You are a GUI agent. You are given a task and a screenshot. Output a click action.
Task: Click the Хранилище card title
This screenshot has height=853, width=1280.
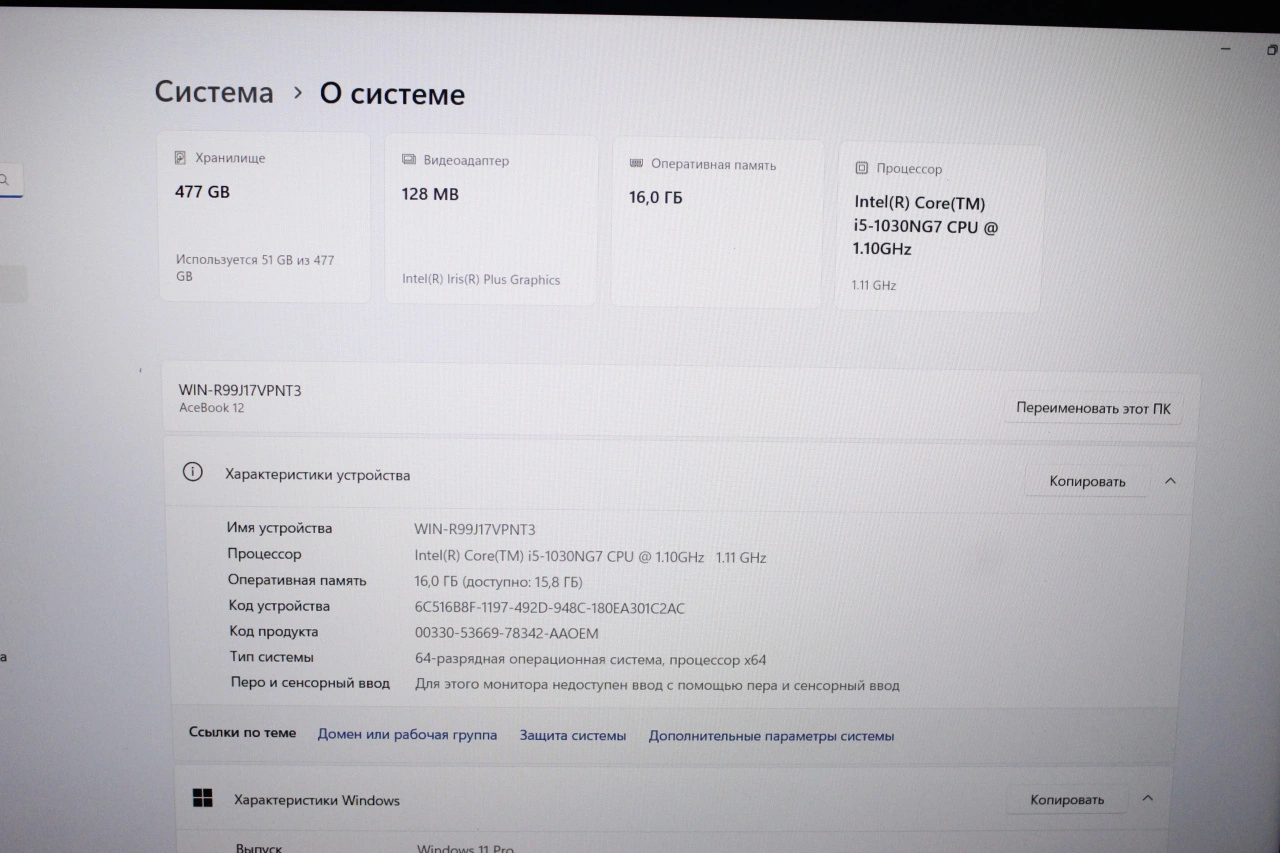pyautogui.click(x=230, y=158)
